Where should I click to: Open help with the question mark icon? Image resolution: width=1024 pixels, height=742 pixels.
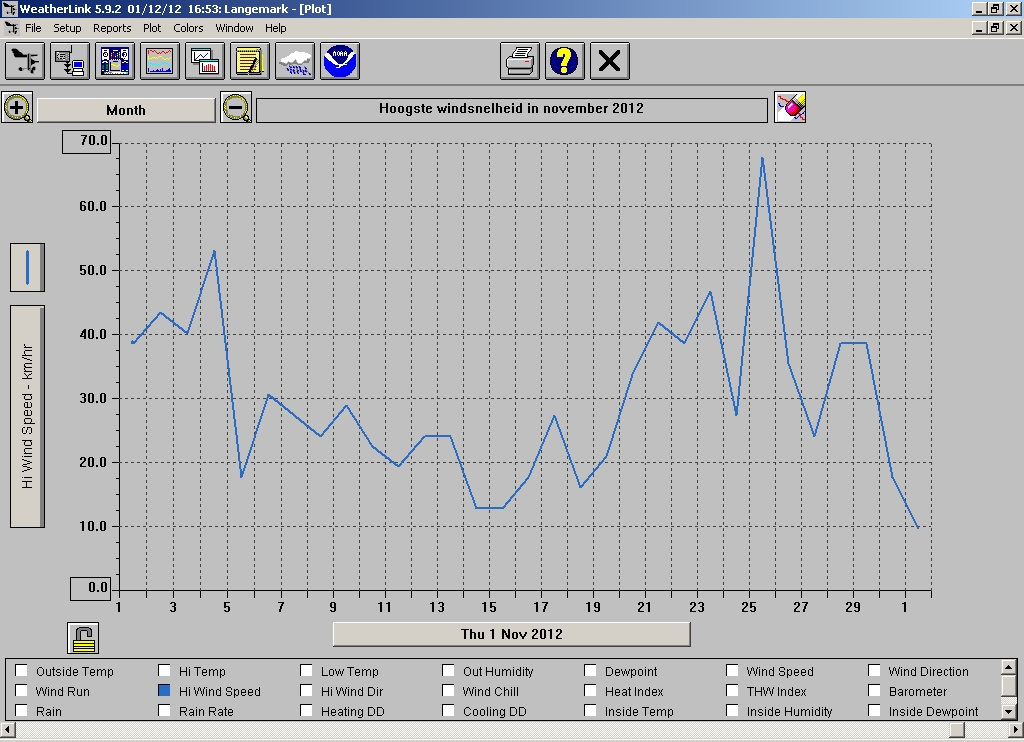(565, 61)
